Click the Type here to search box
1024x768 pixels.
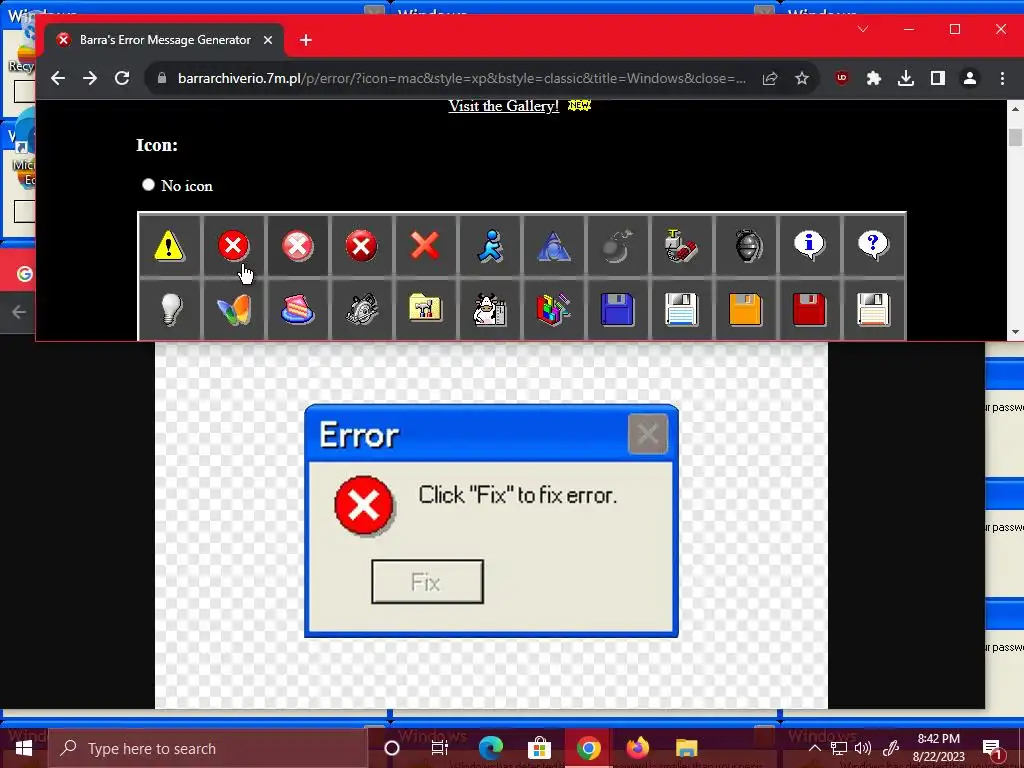point(208,748)
